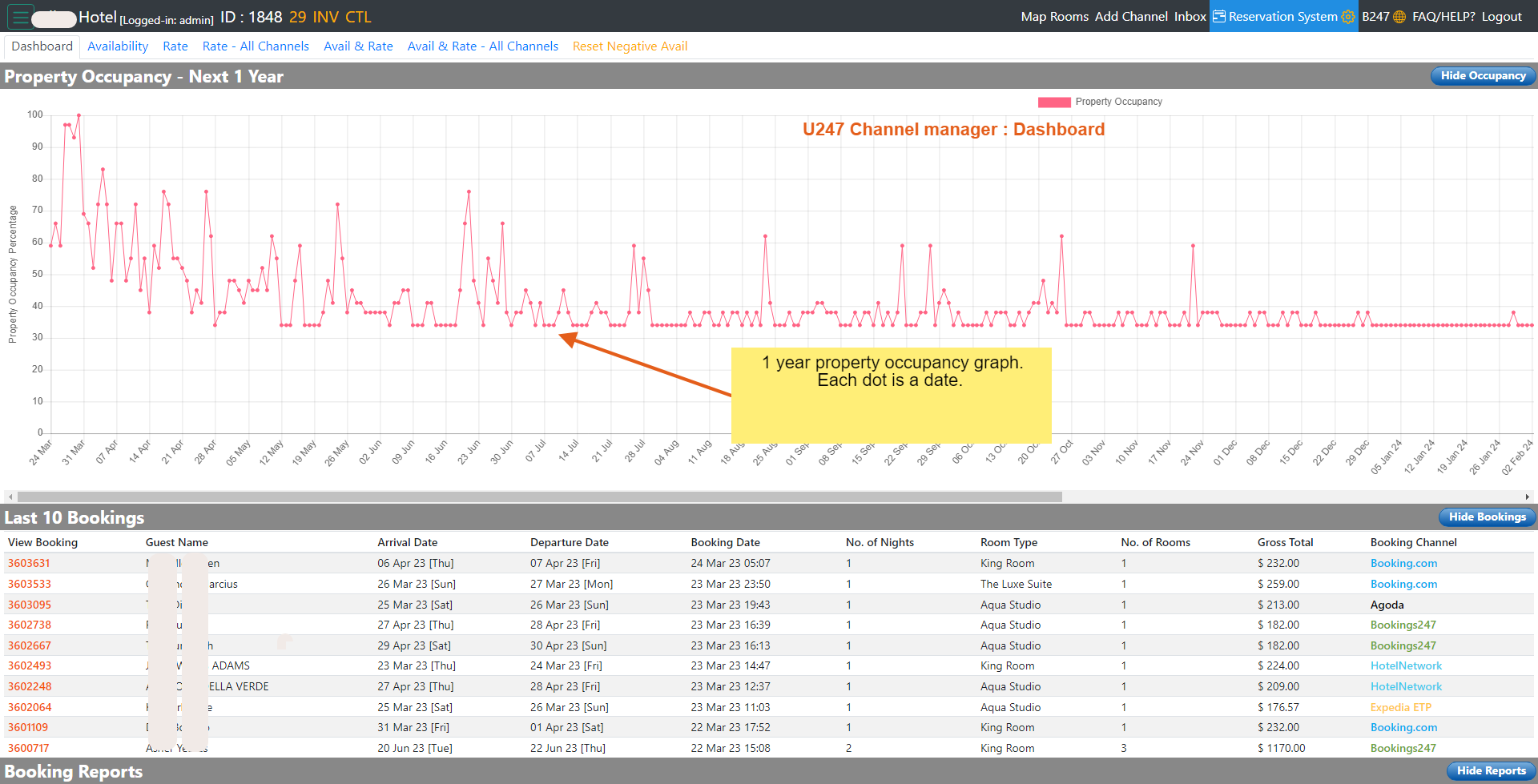Switch to the Availability tab

coord(118,46)
